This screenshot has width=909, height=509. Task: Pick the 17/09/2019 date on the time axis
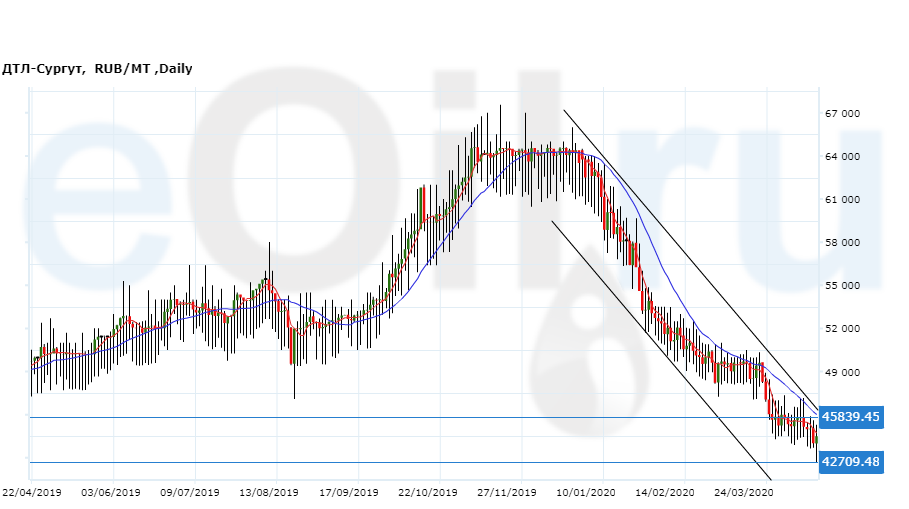pos(349,493)
